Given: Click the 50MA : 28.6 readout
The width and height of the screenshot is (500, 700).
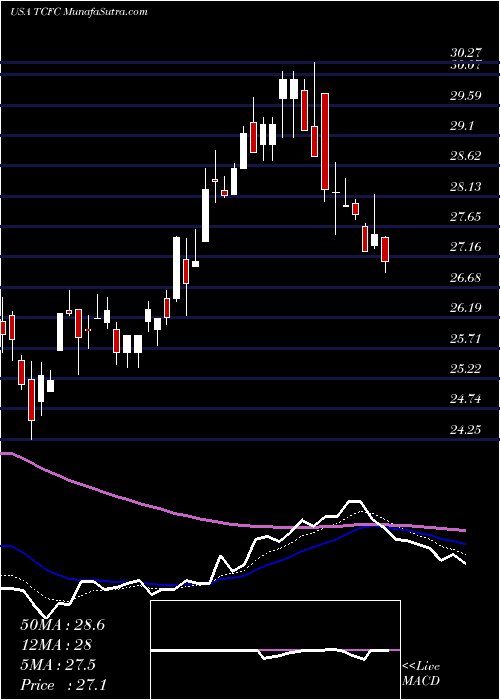Looking at the screenshot, I should (62, 625).
